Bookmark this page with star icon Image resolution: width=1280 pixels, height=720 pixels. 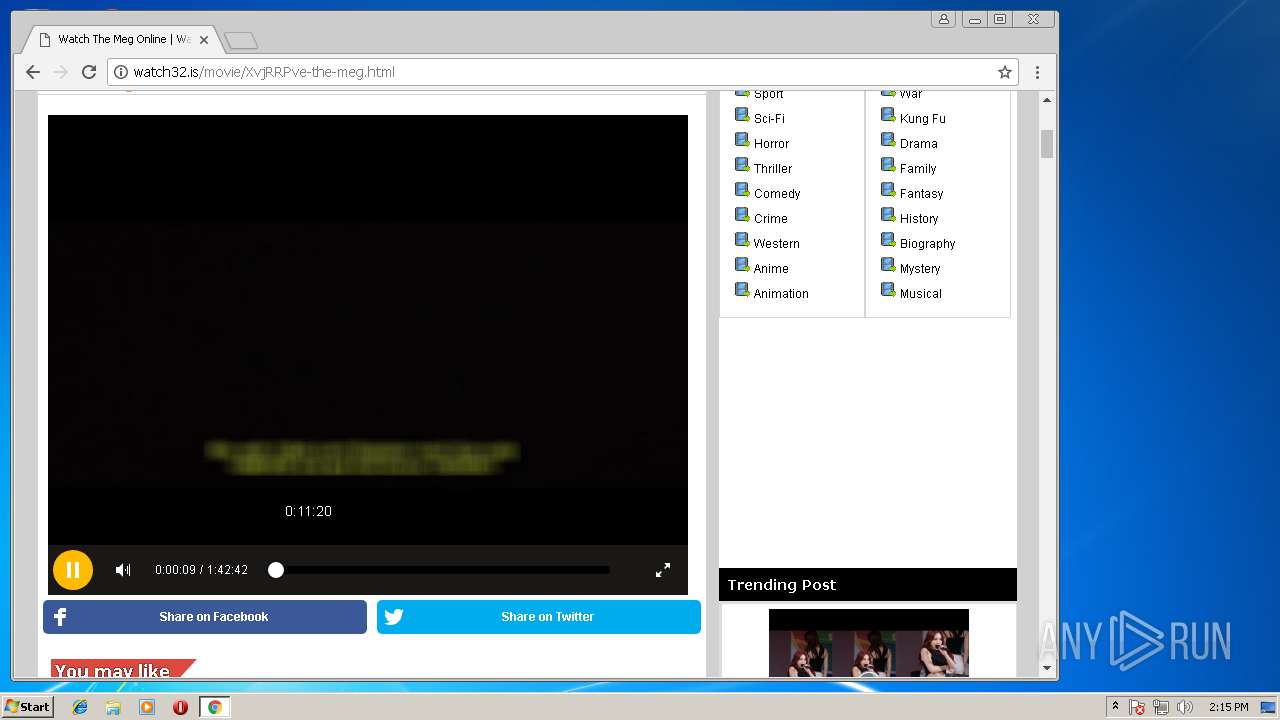1005,72
